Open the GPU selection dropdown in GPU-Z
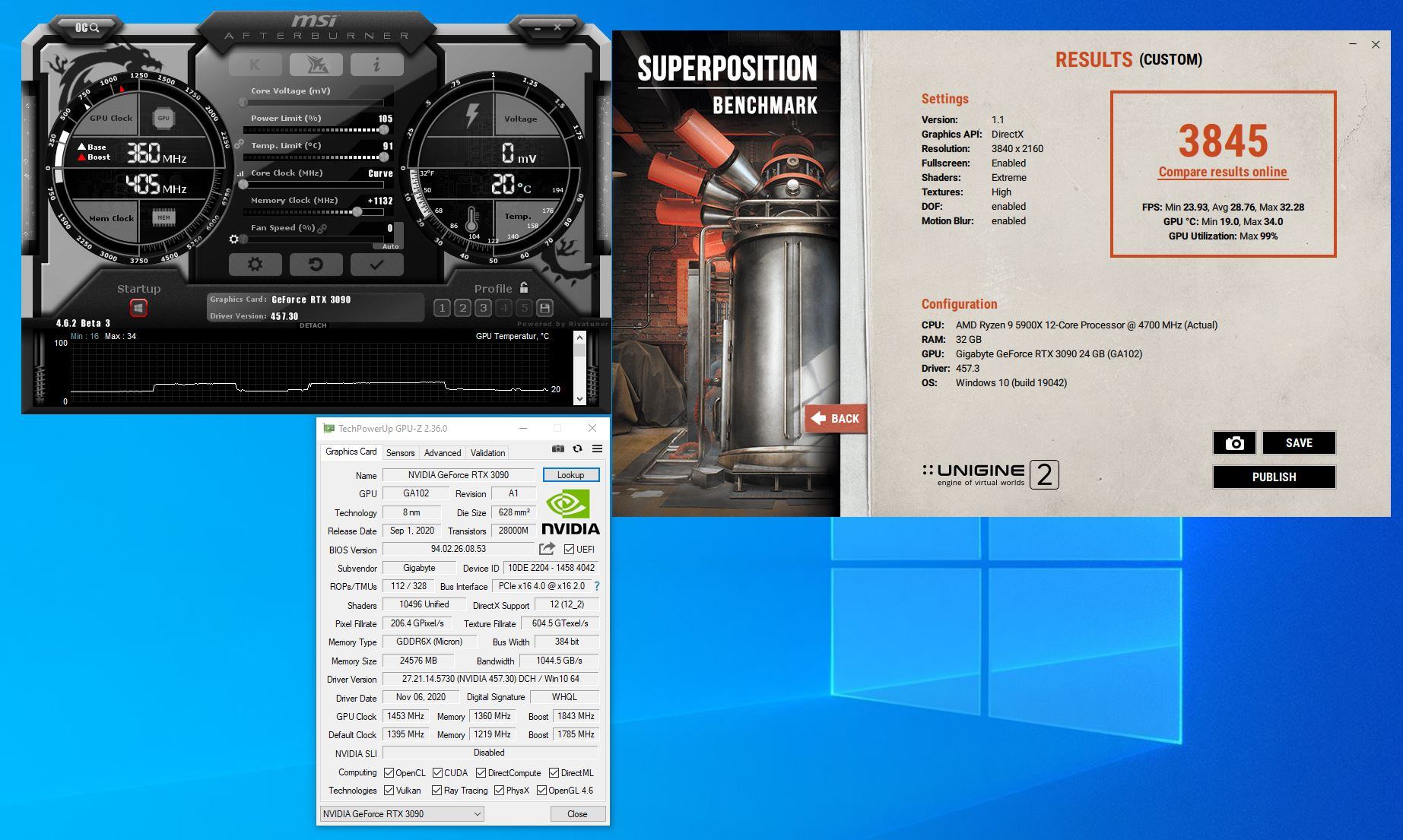 (x=402, y=814)
